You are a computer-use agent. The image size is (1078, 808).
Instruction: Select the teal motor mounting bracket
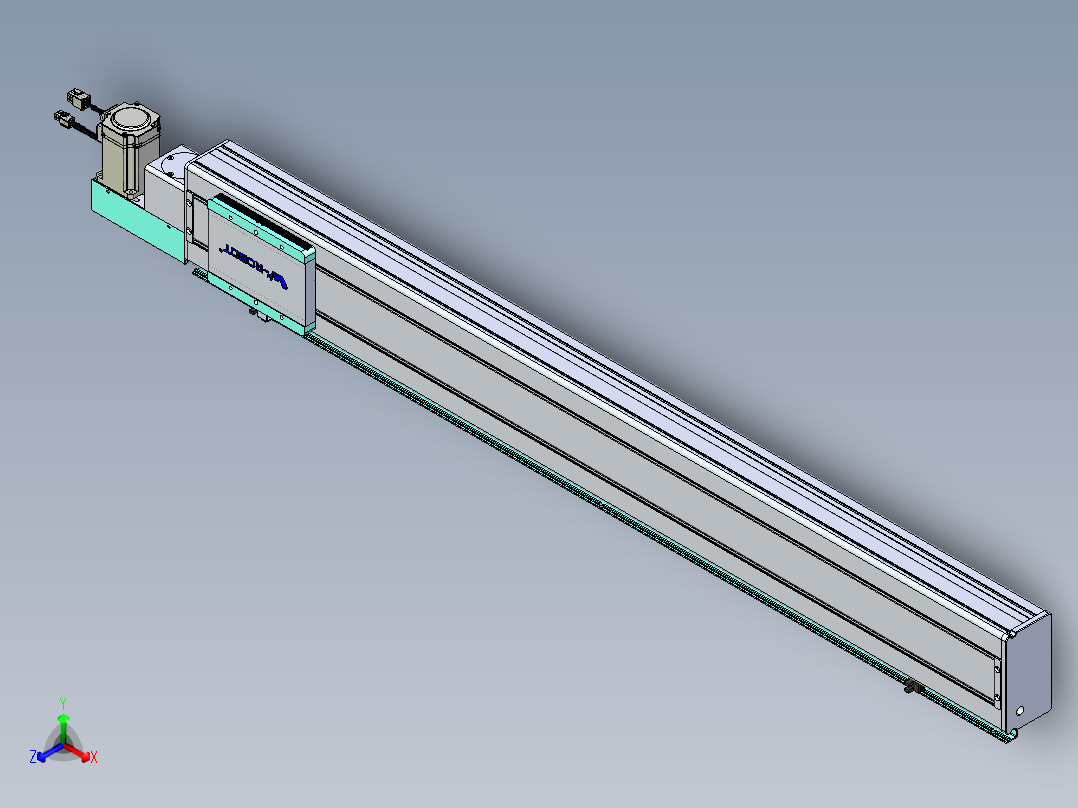pyautogui.click(x=136, y=220)
